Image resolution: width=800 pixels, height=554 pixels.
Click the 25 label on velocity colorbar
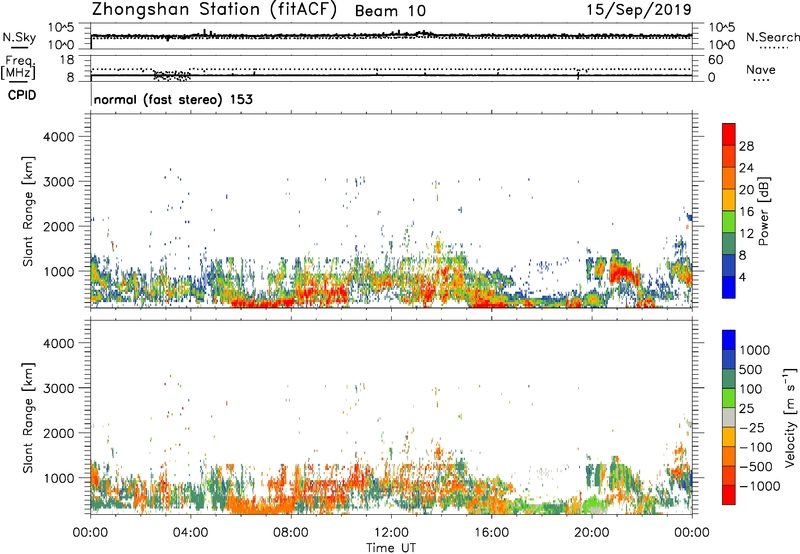pyautogui.click(x=746, y=409)
